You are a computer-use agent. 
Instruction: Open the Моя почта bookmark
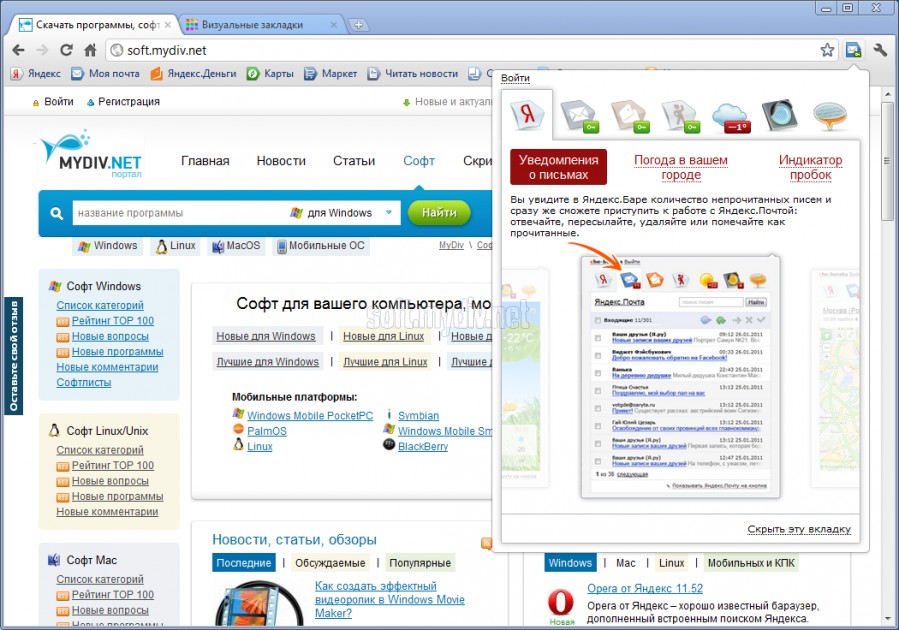(105, 73)
